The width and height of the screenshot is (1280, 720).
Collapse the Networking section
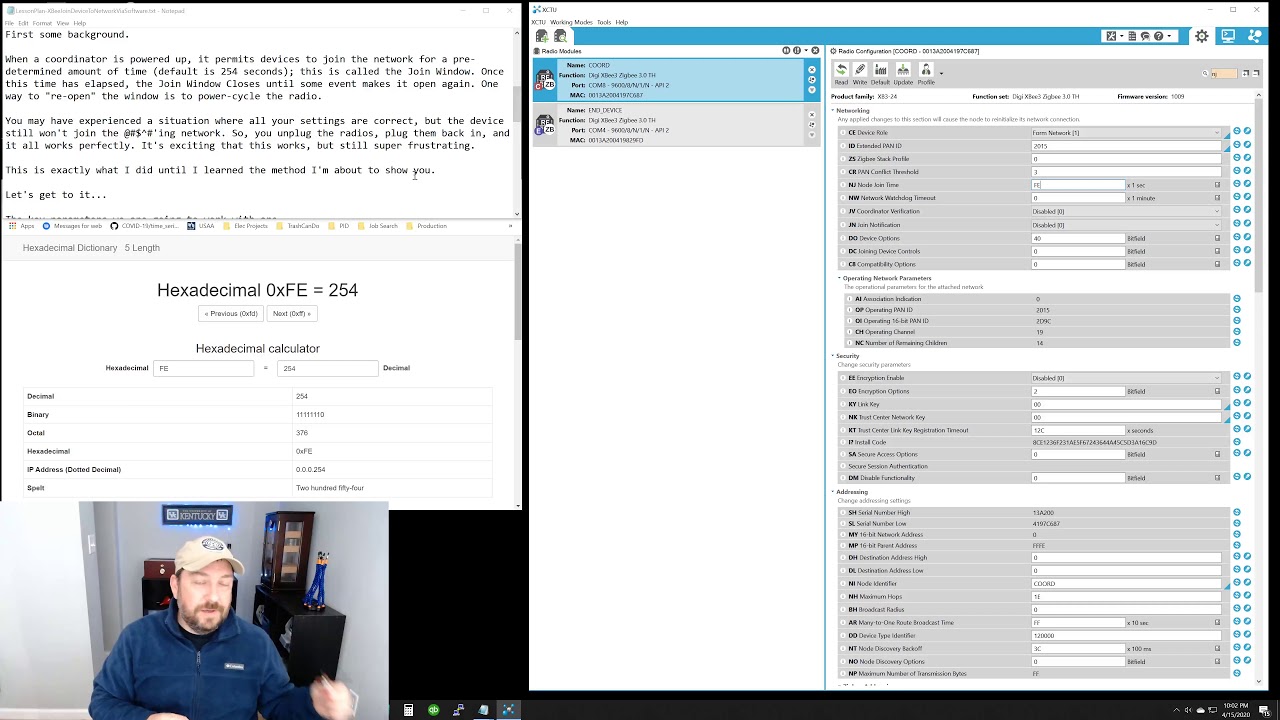coord(832,110)
